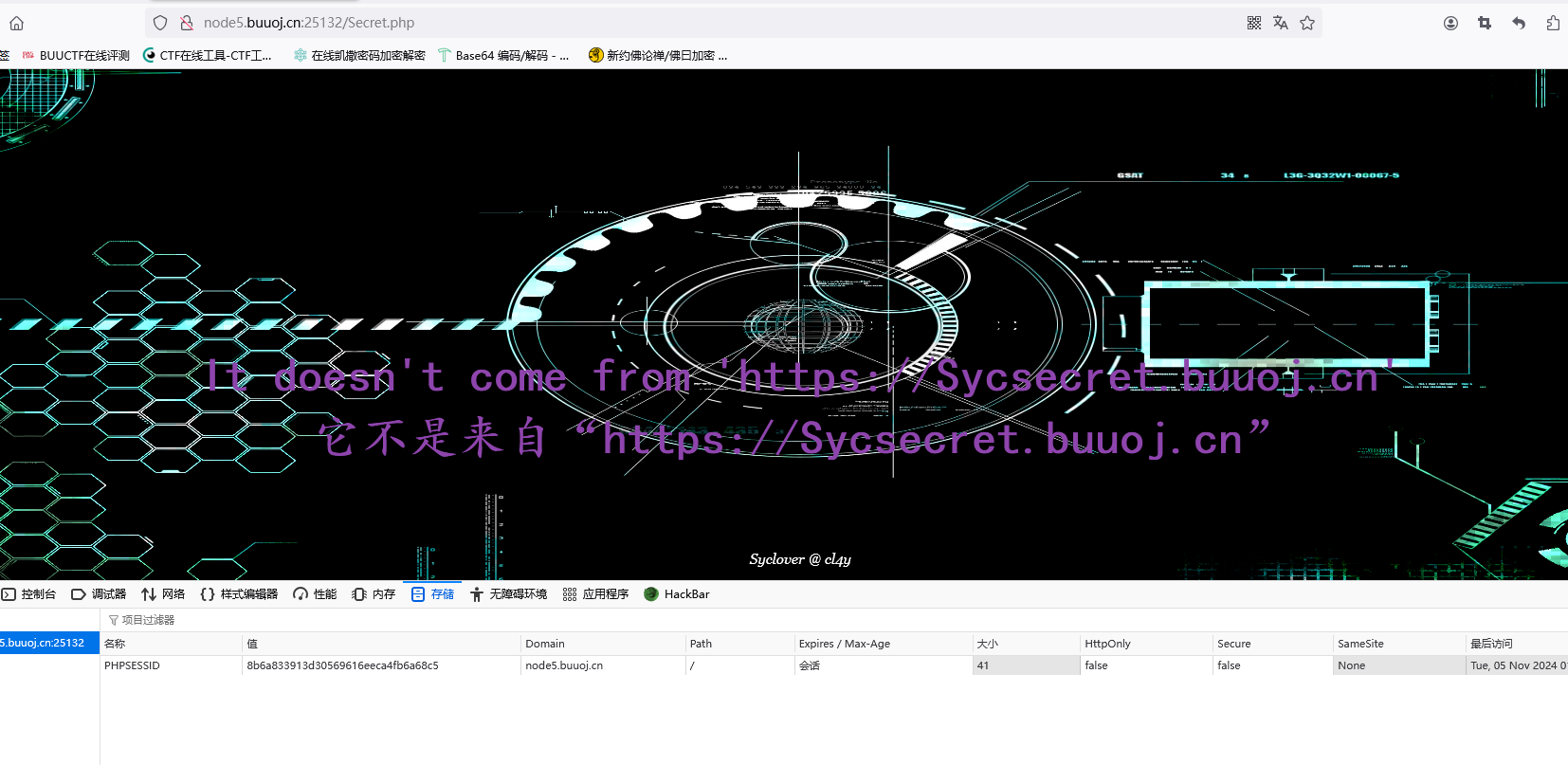
Task: Switch to 样式编辑器 style editor tab
Action: [239, 594]
